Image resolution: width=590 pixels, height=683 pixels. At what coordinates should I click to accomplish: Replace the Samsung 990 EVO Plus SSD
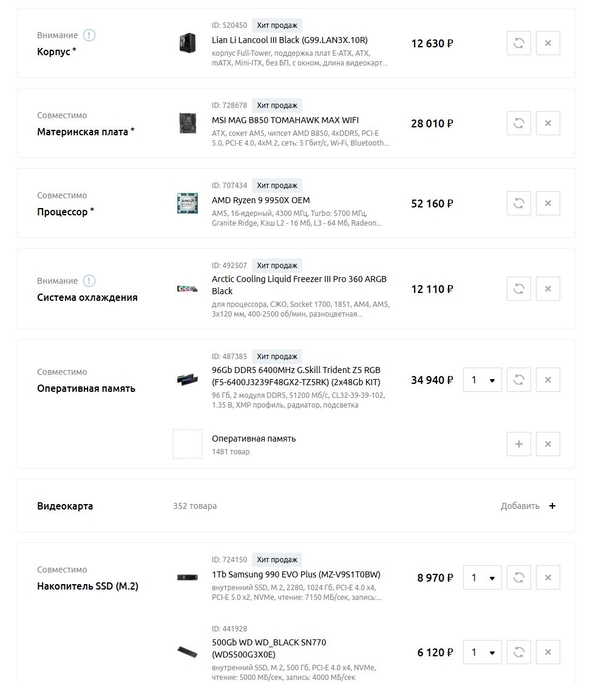519,578
